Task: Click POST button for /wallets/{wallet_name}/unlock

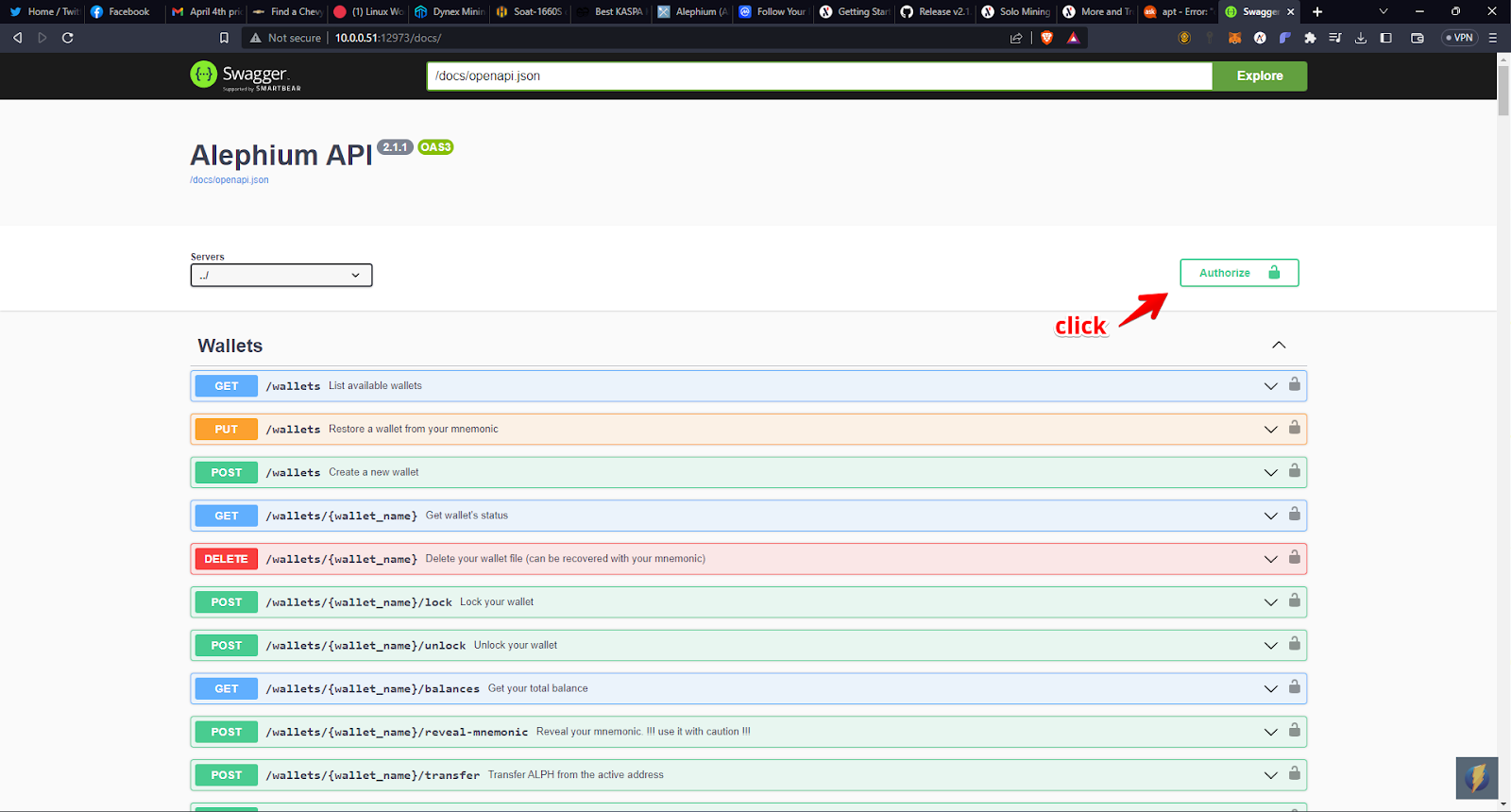Action: [227, 646]
